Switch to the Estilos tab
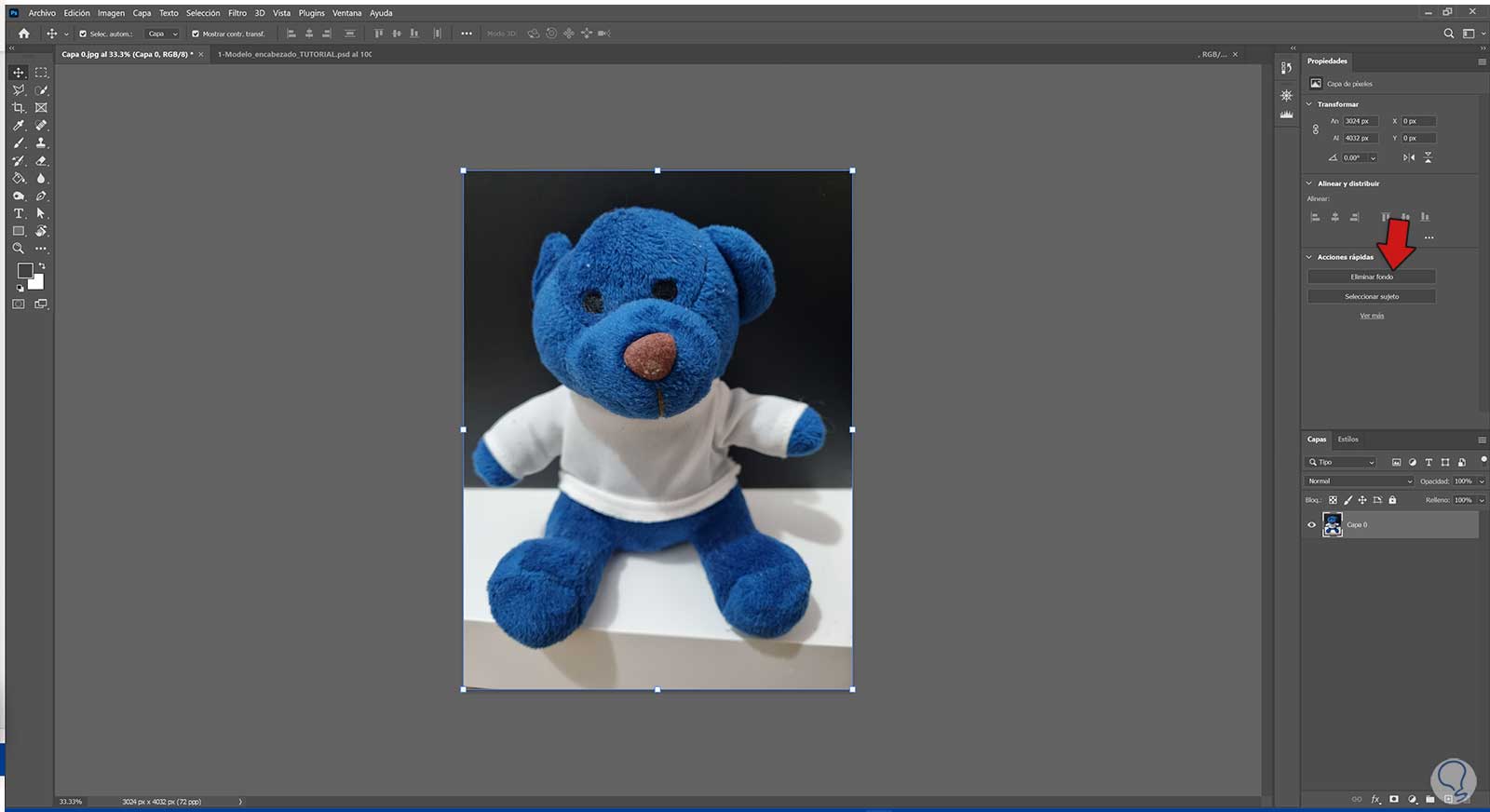Screen dimensions: 1490x812 [1348, 440]
